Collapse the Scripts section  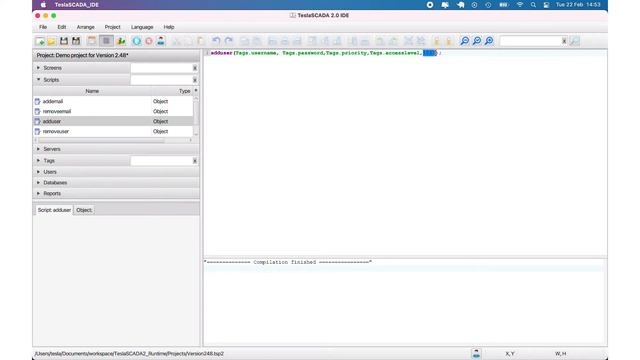click(38, 80)
